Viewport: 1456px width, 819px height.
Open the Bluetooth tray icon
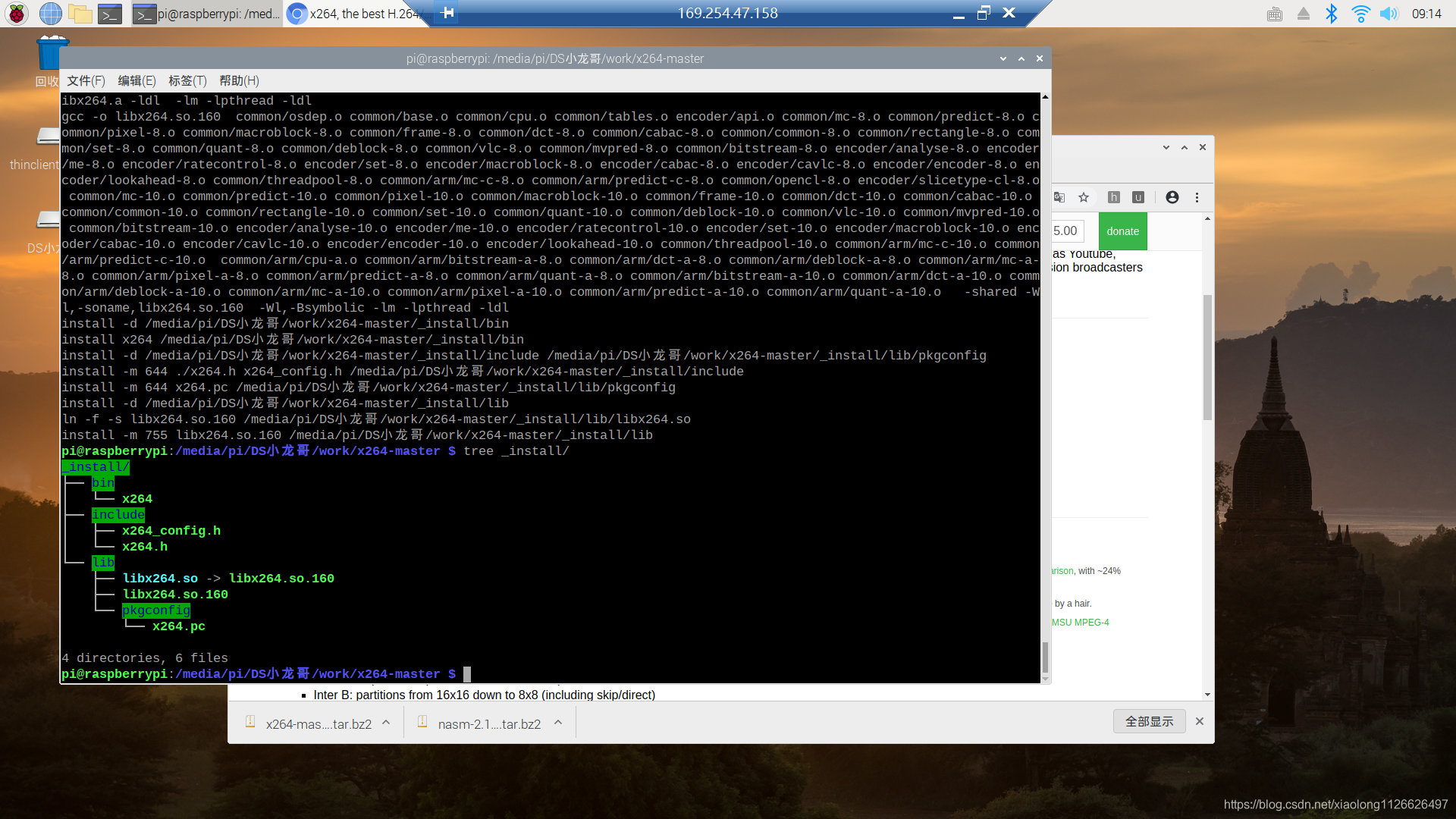[1331, 13]
